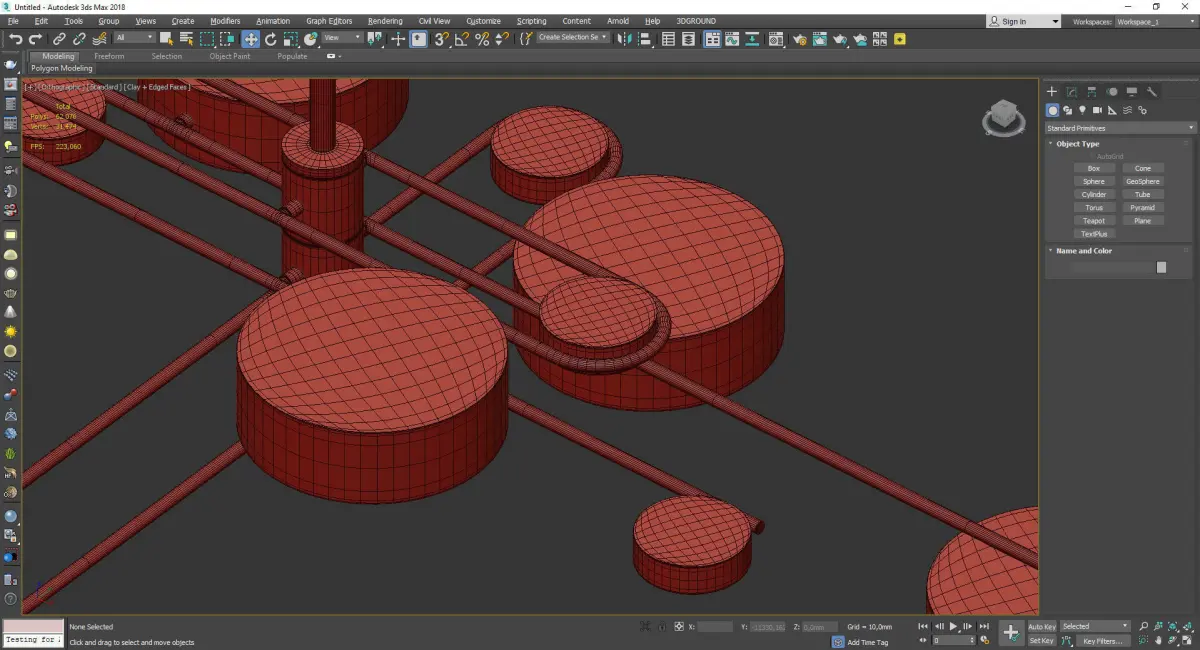Toggle the Ribbon display button
1200x650 pixels.
(712, 39)
